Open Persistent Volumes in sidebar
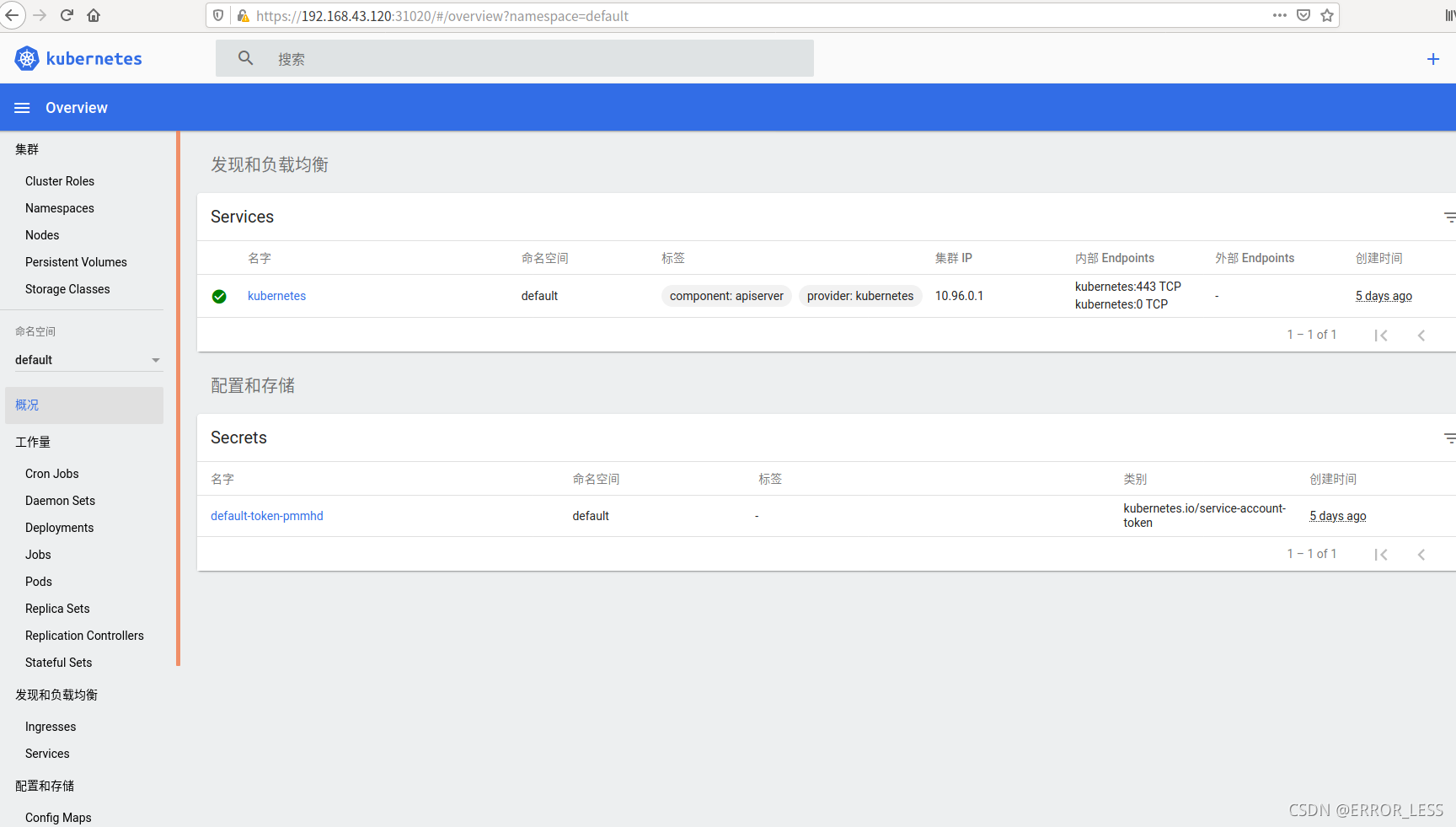The width and height of the screenshot is (1456, 827). [76, 262]
